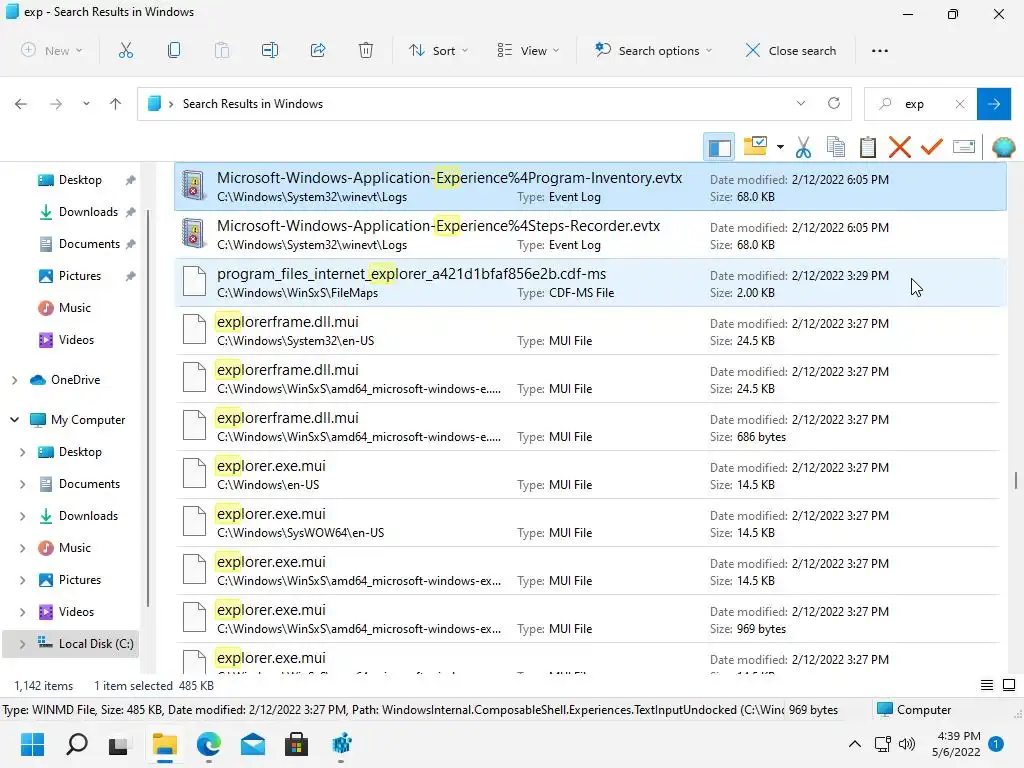Click the envelope email icon

coord(964,147)
